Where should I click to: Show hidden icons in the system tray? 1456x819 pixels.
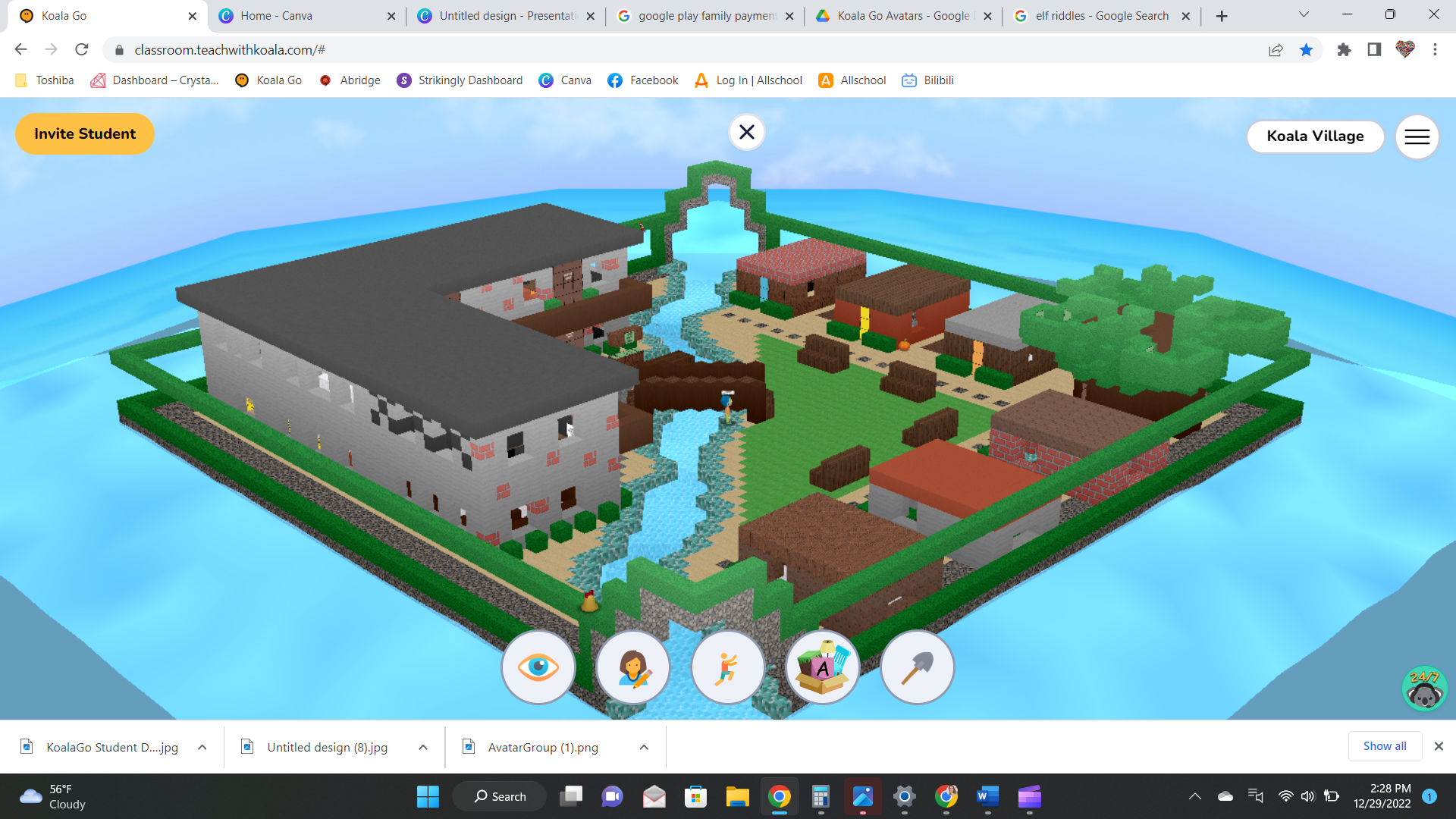point(1196,796)
